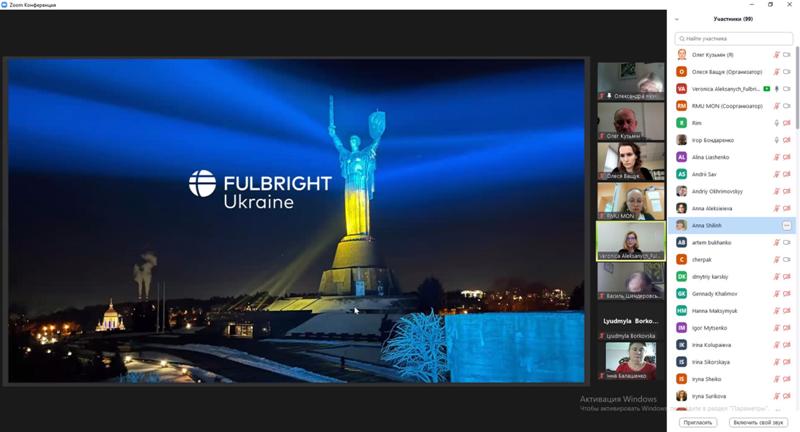Image resolution: width=800 pixels, height=432 pixels.
Task: Click the RMU MON video thumbnail
Action: click(631, 201)
